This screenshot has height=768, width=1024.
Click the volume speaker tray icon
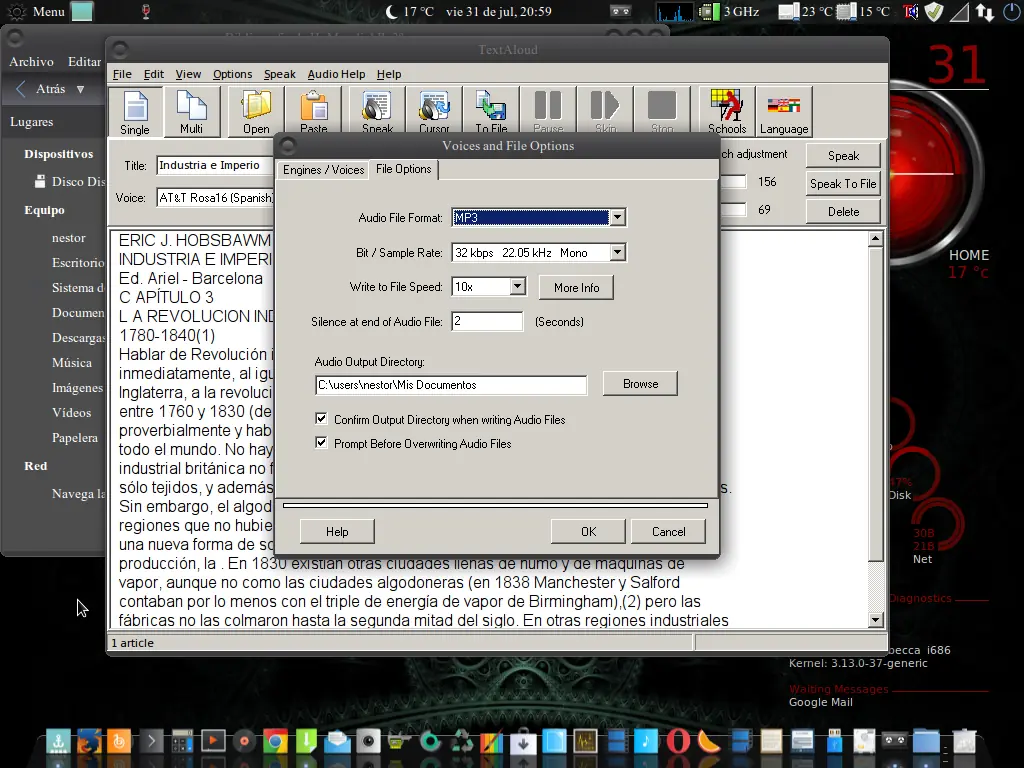[910, 11]
